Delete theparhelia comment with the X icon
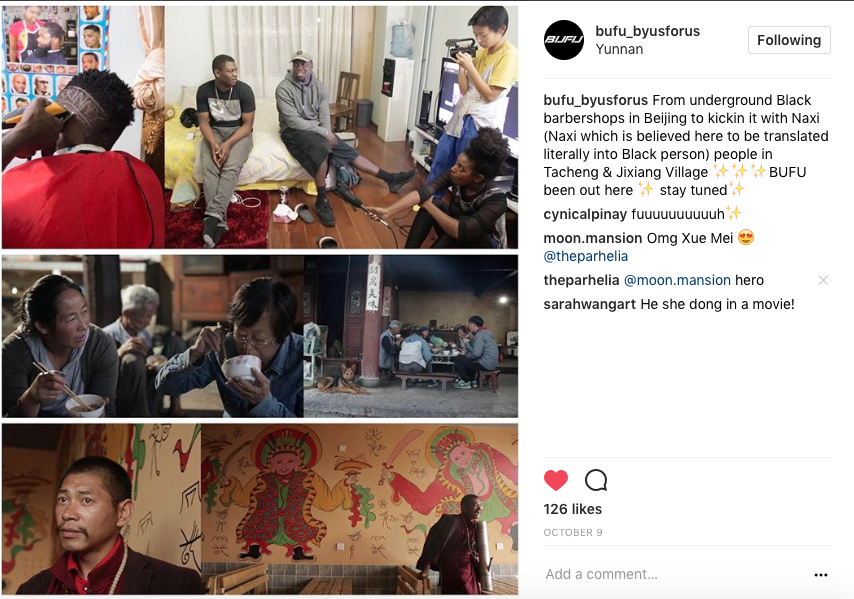 point(823,280)
